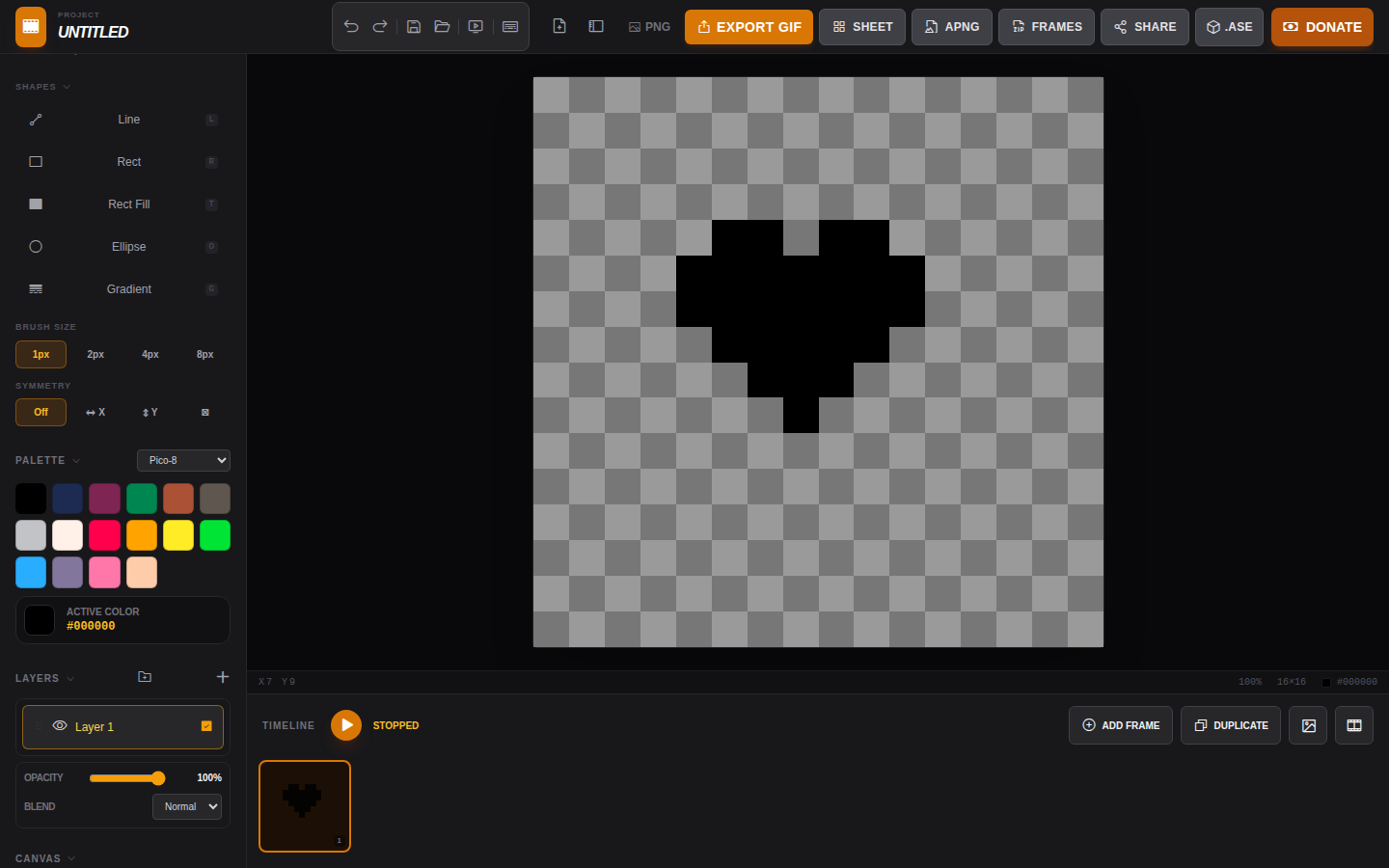Select the Rect shape tool

[123, 162]
